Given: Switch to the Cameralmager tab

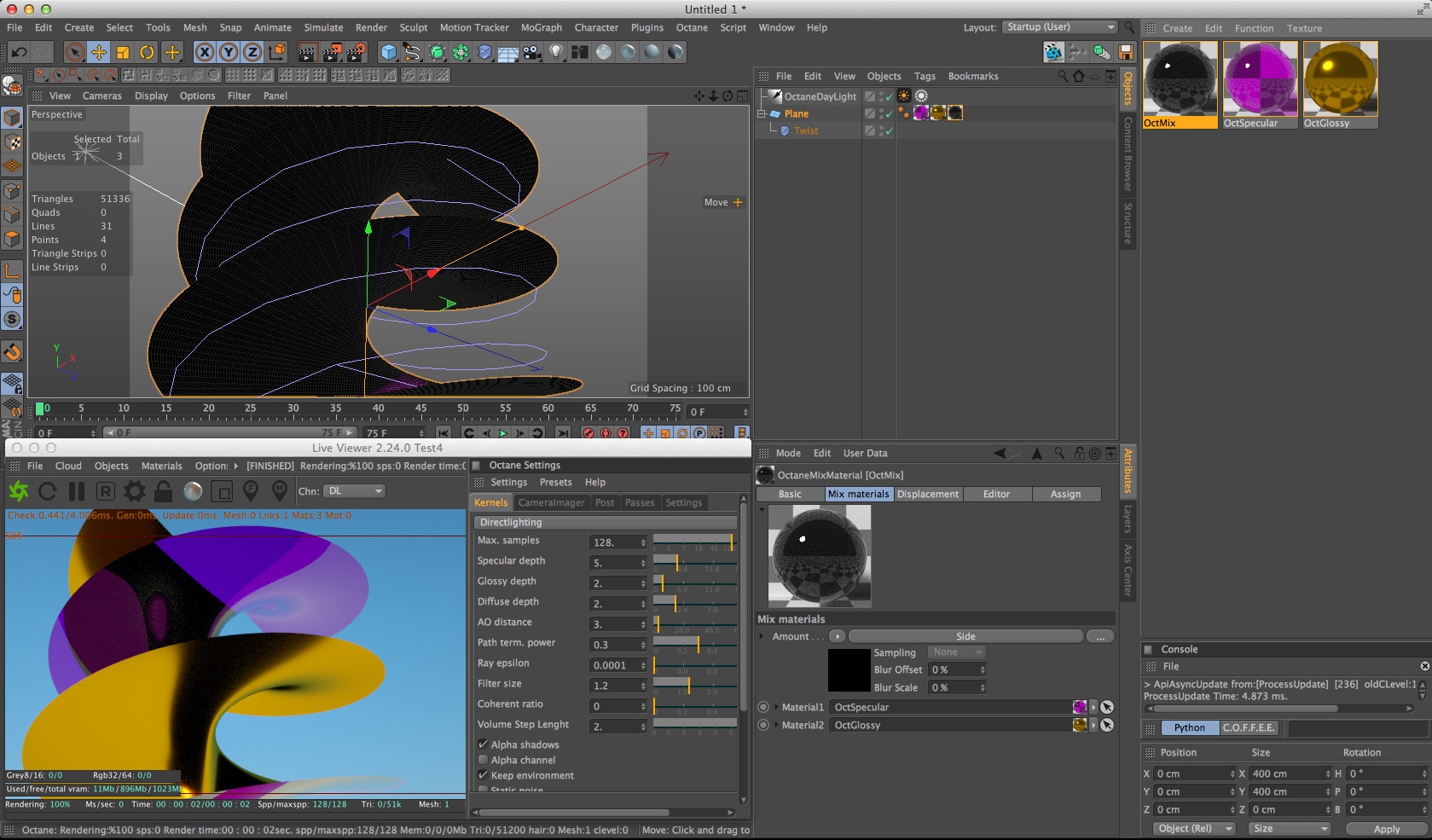Looking at the screenshot, I should pyautogui.click(x=551, y=503).
